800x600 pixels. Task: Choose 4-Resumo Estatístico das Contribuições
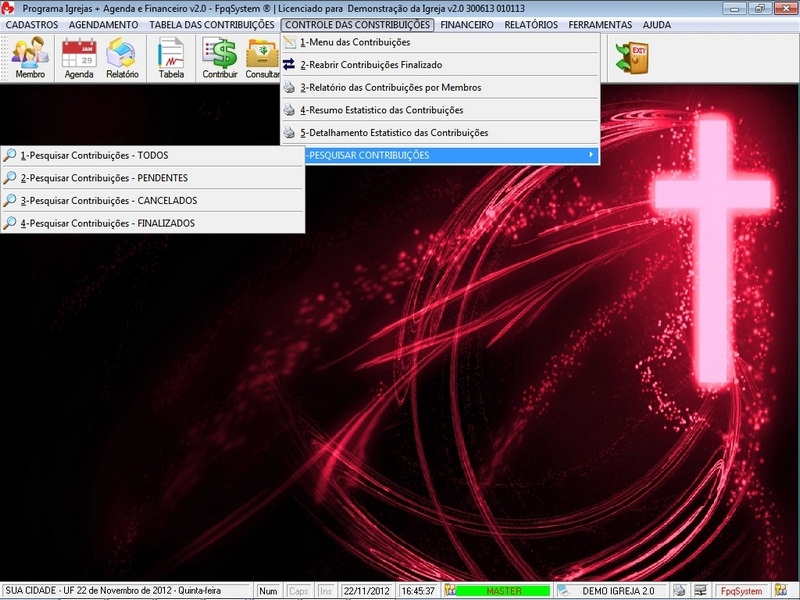pos(440,110)
